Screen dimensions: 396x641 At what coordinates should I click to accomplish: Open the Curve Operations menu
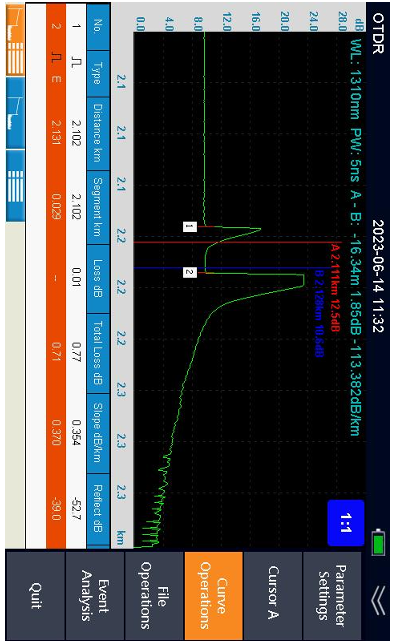coord(214,595)
